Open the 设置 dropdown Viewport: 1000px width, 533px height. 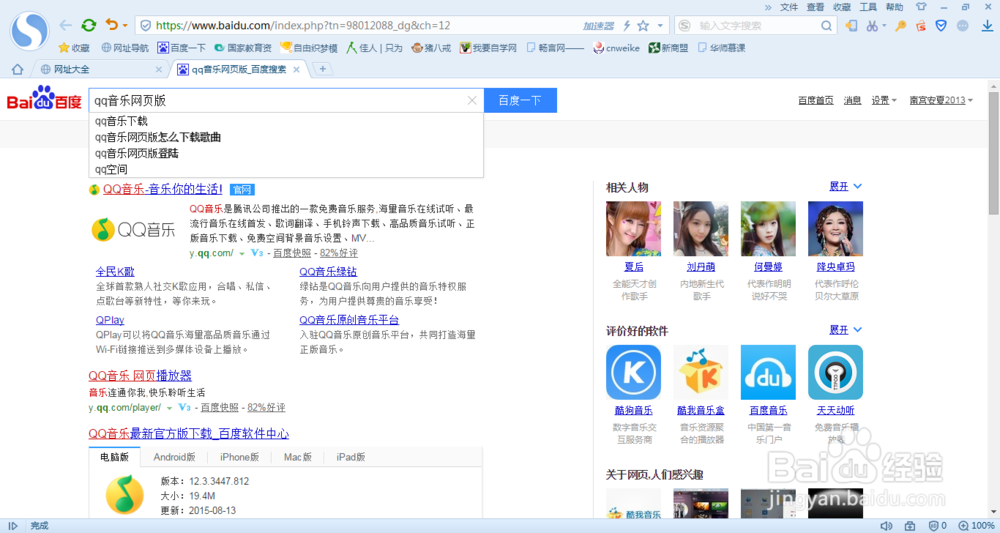click(x=884, y=101)
